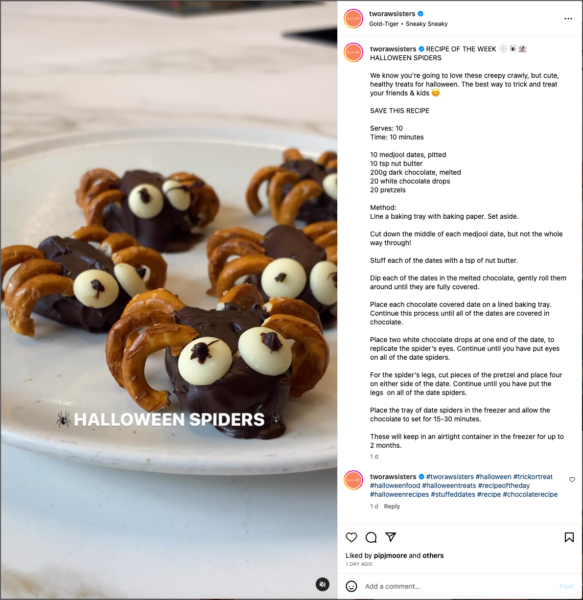Image resolution: width=583 pixels, height=600 pixels.
Task: Open the Gold-Tiger Sneaky Sneaky audio link
Action: point(408,24)
